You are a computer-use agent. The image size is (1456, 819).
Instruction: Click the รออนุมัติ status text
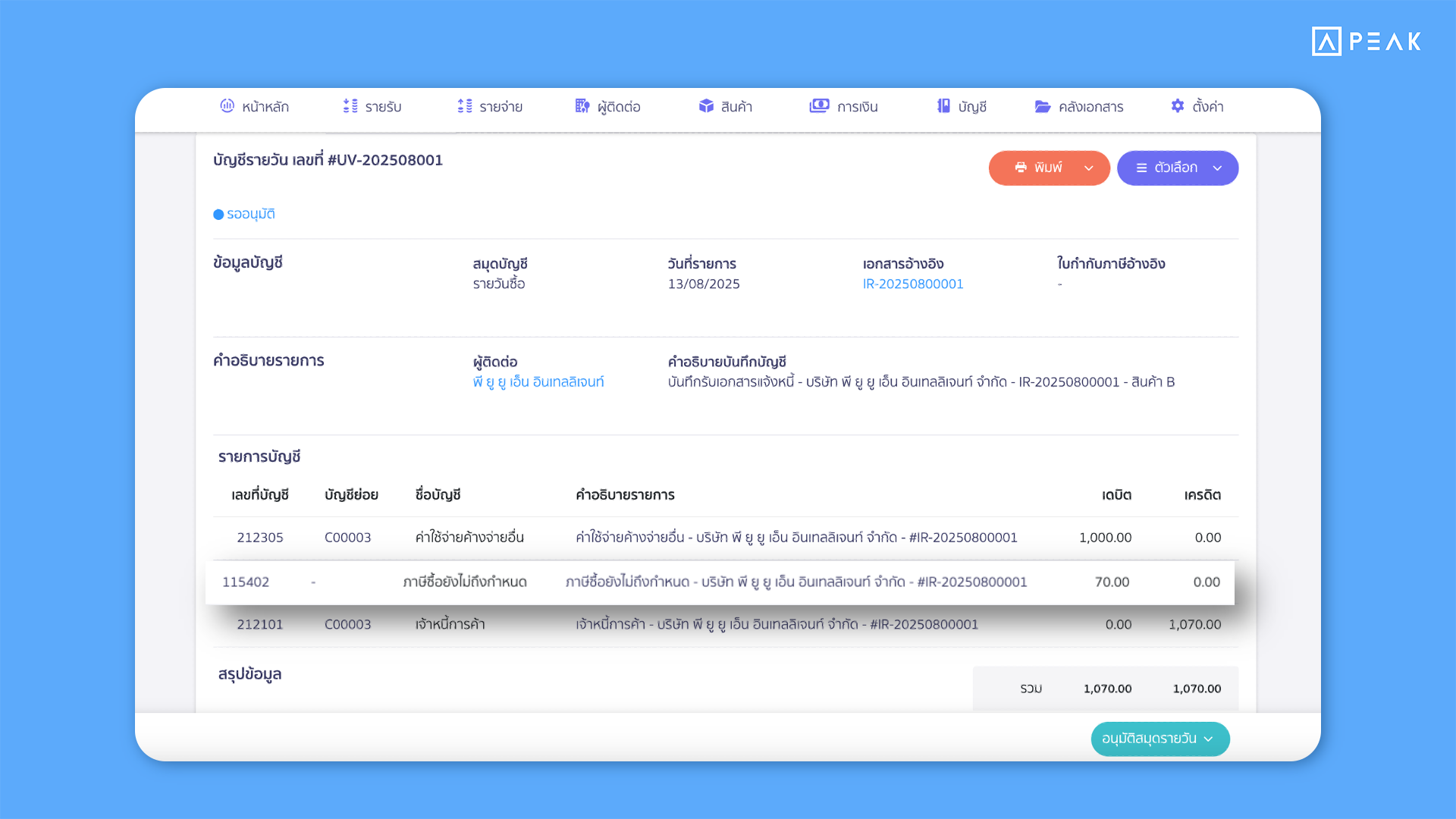251,215
